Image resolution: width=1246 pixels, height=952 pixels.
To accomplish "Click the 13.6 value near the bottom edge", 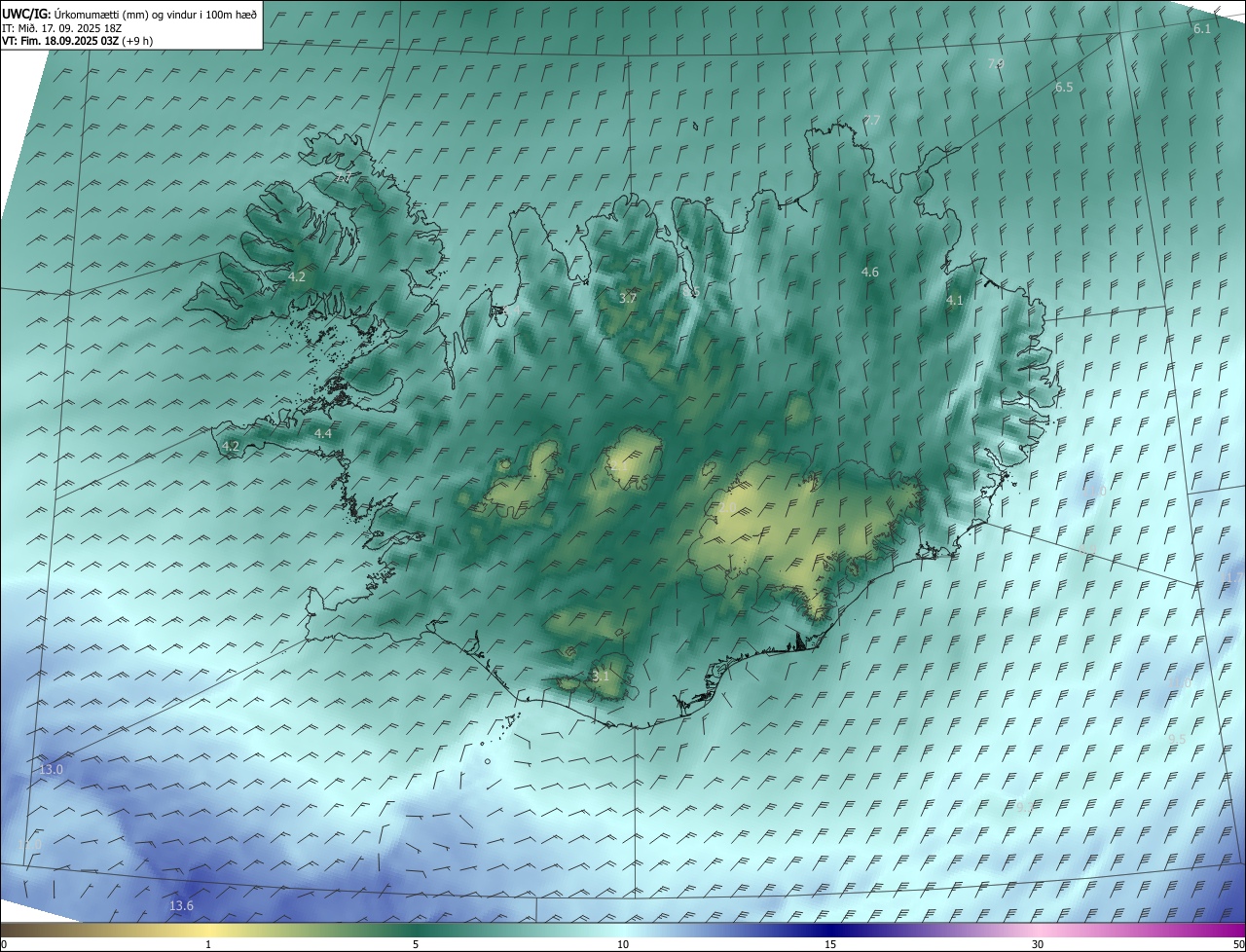I will 181,906.
